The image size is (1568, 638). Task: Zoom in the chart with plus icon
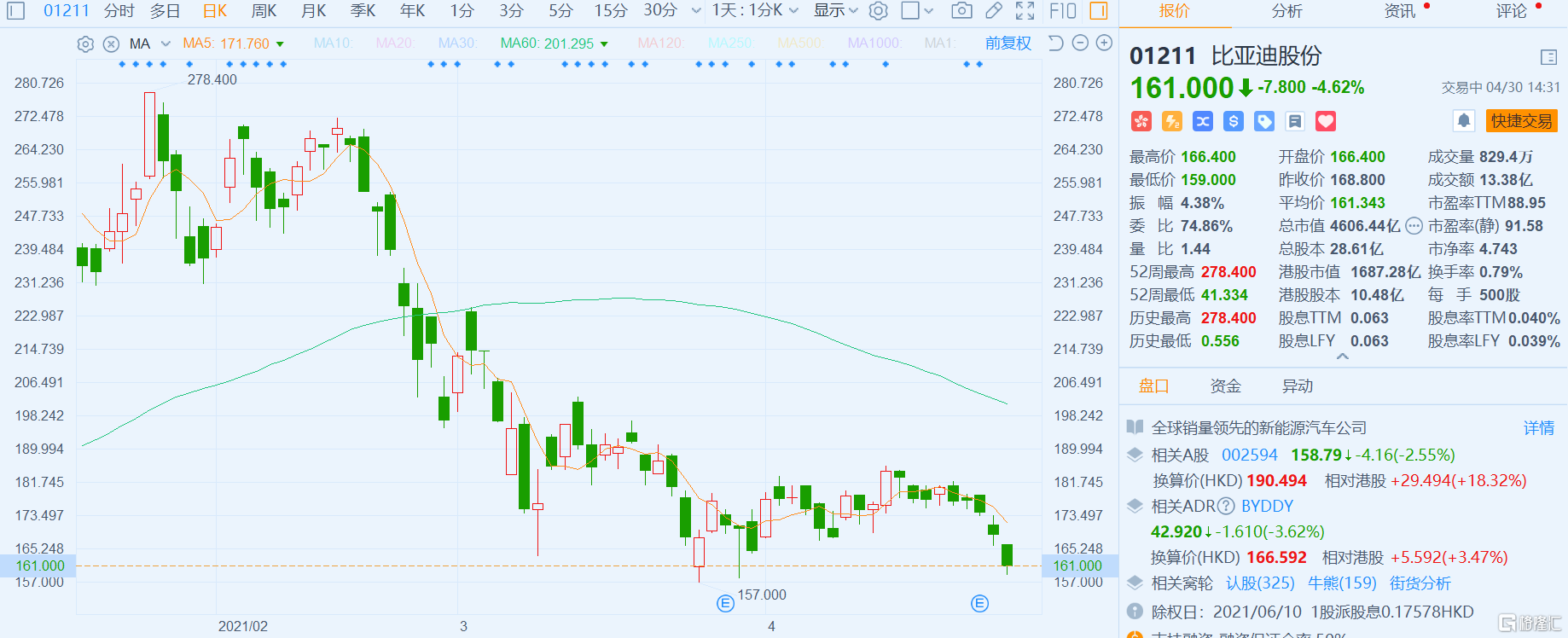pos(1104,43)
